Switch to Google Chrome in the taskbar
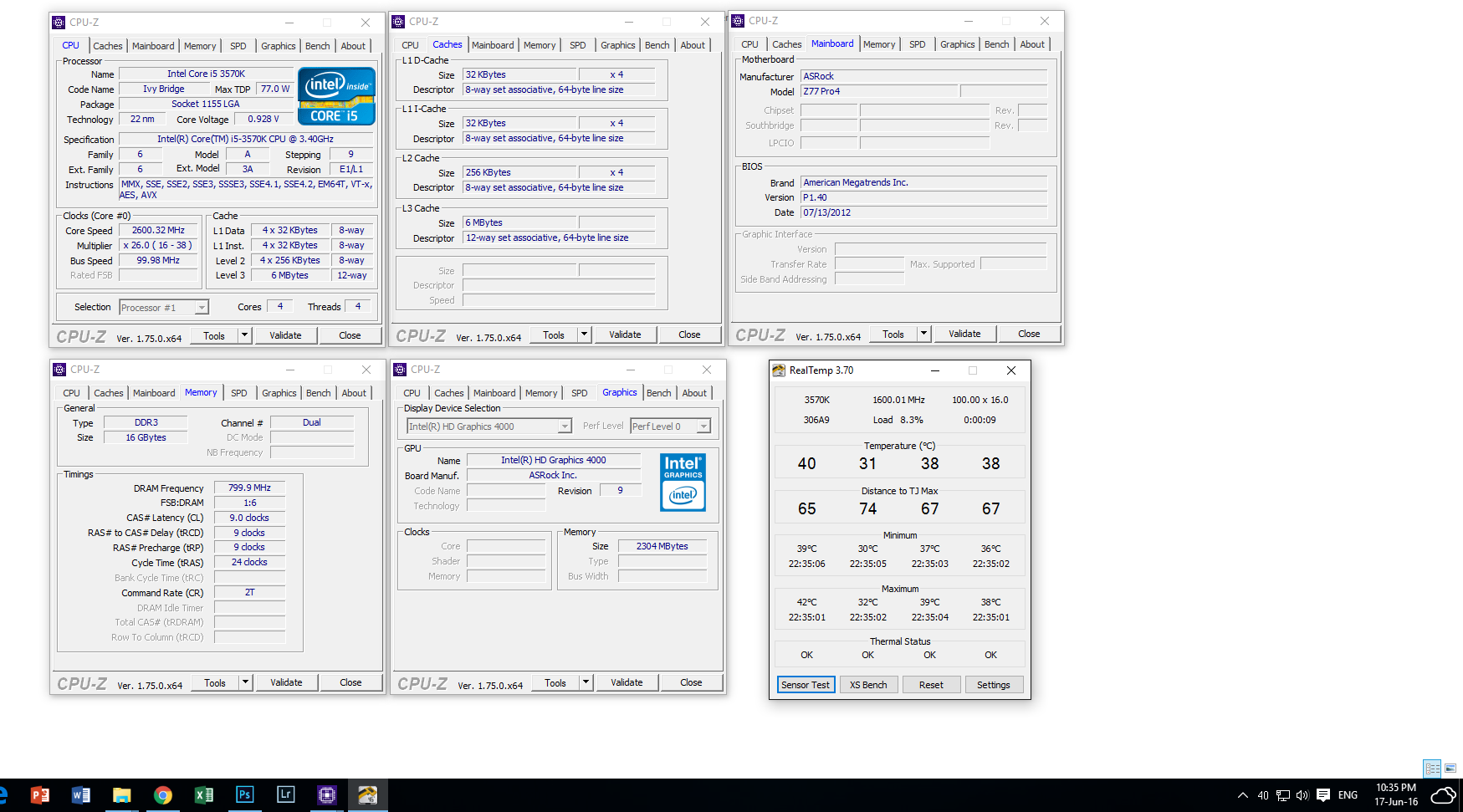Viewport: 1463px width, 812px height. 162,794
